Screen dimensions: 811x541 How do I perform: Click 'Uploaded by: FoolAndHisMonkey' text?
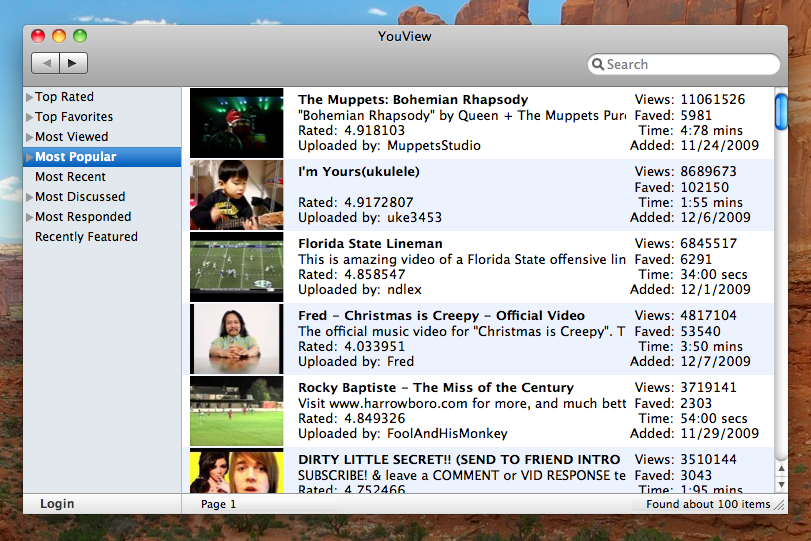click(403, 433)
